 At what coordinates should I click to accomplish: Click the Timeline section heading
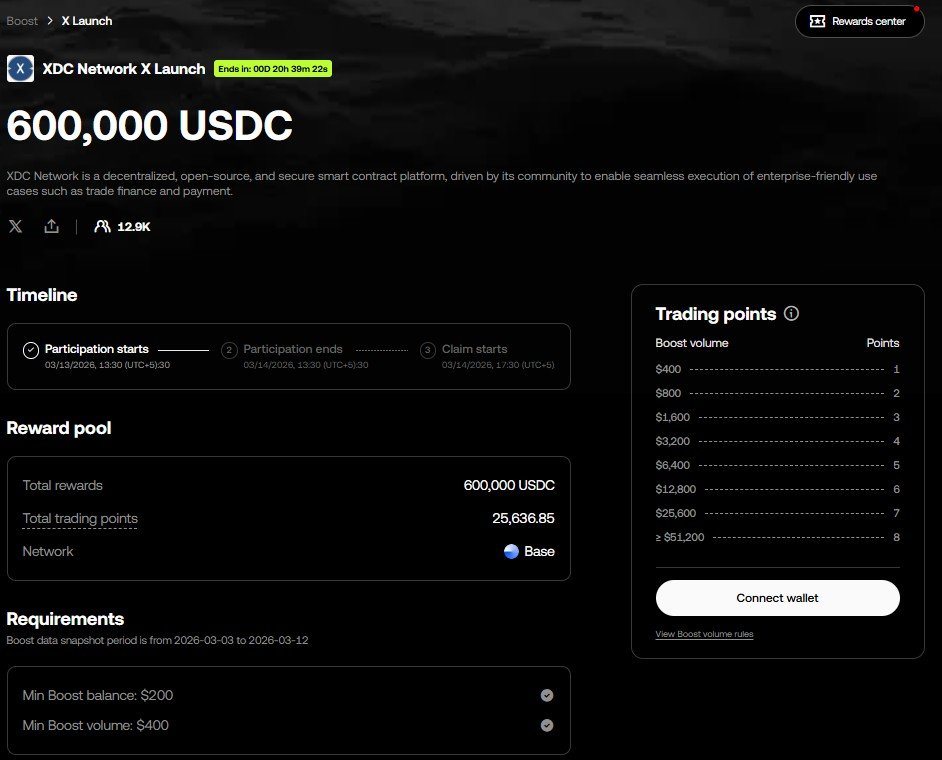(42, 295)
